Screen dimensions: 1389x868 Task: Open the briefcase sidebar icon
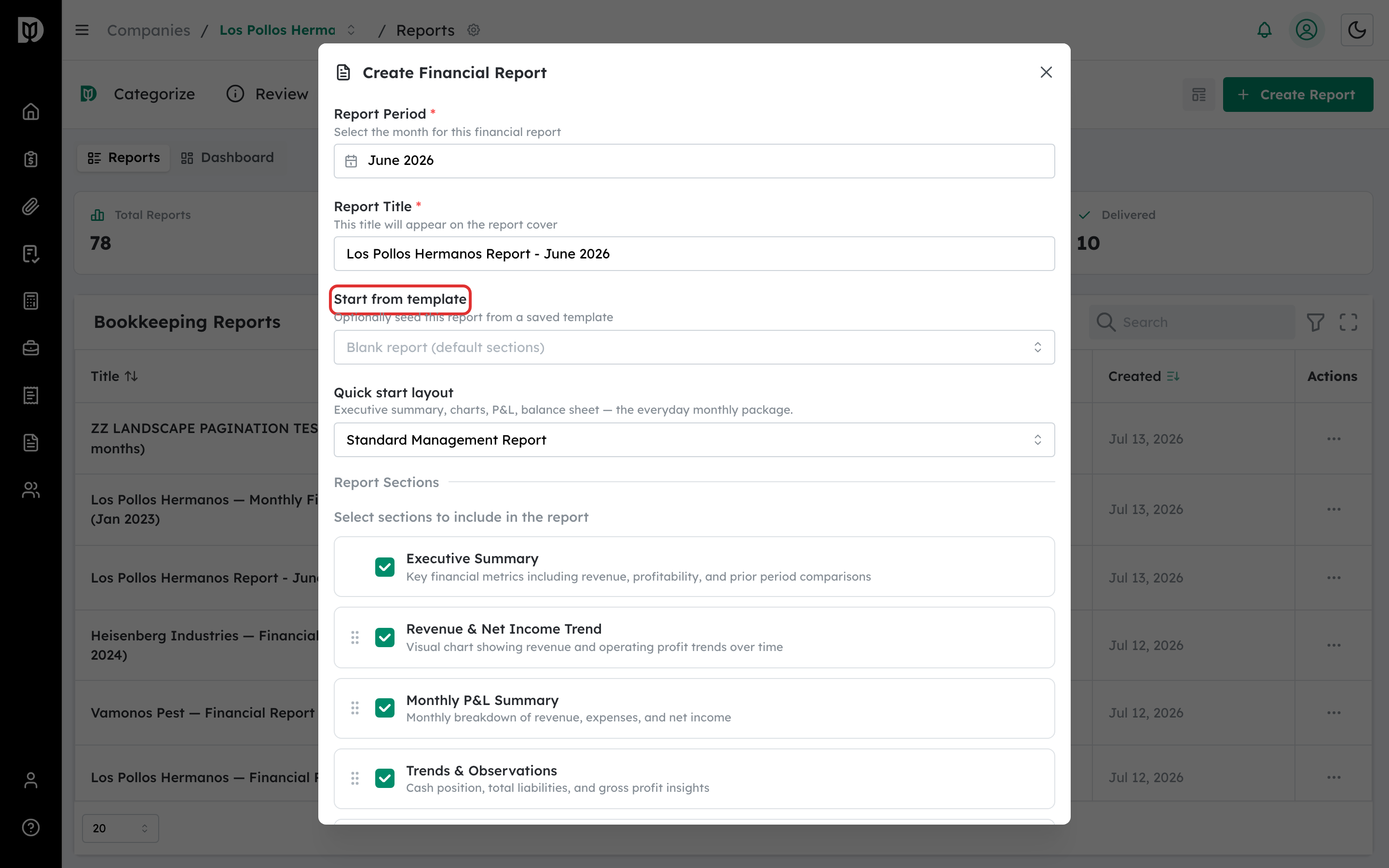point(30,348)
